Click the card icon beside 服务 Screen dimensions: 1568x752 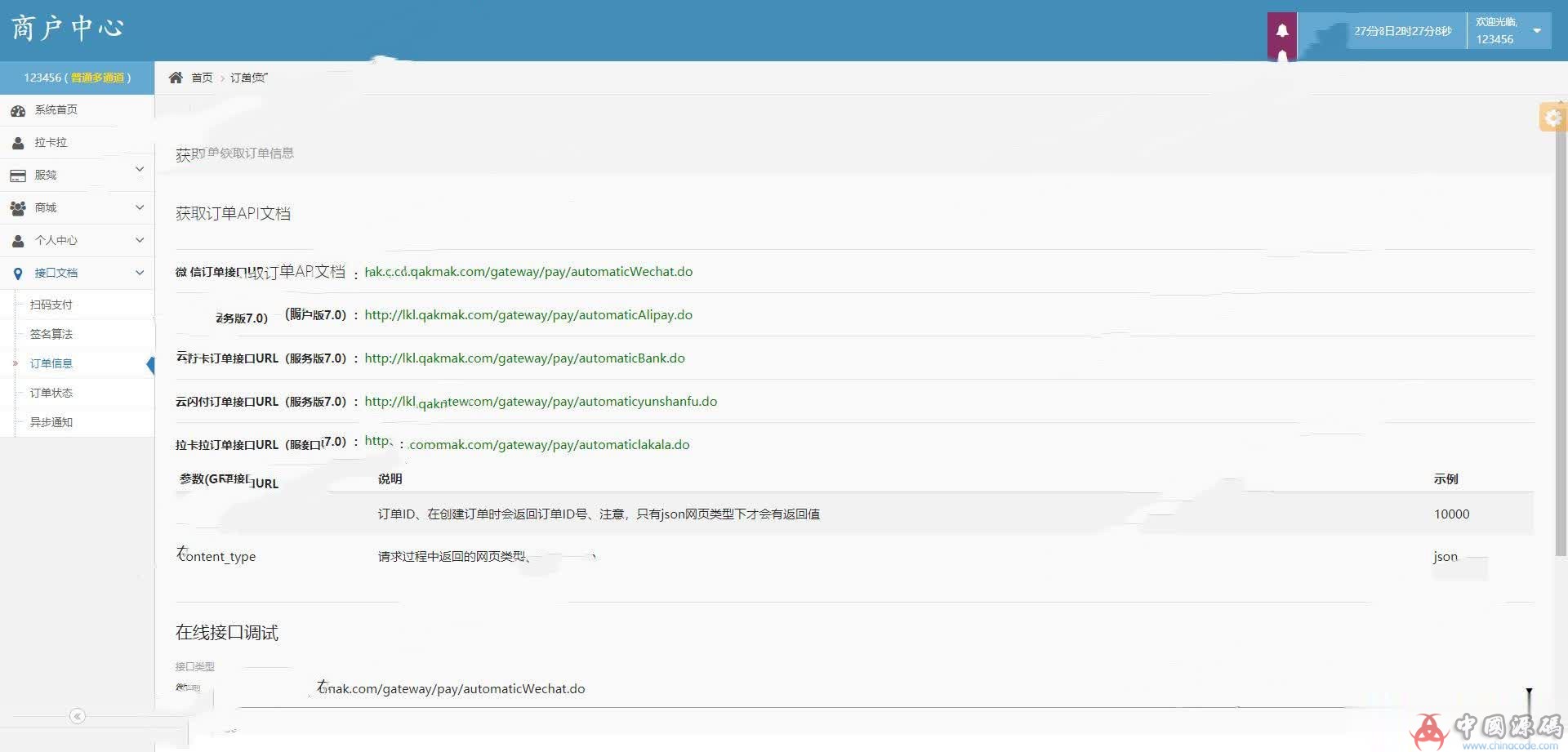click(x=18, y=176)
